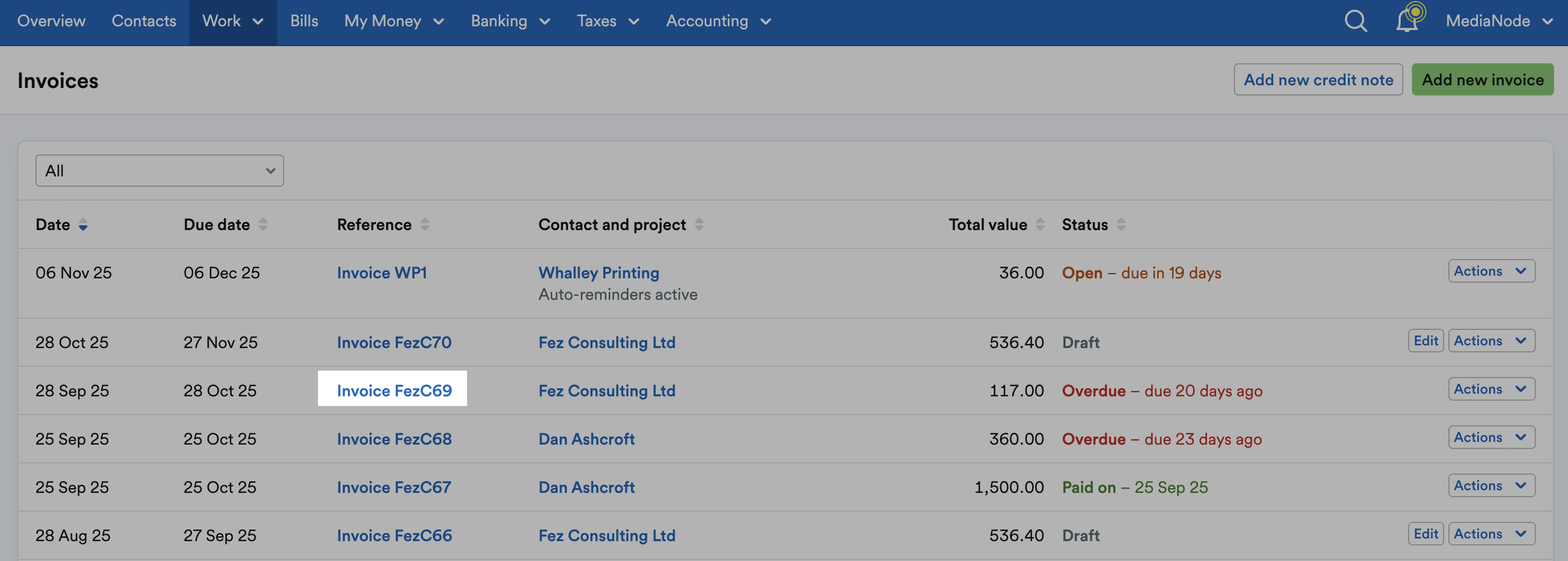This screenshot has height=561, width=1568.
Task: Sort by Contact and project arrows
Action: tap(699, 225)
